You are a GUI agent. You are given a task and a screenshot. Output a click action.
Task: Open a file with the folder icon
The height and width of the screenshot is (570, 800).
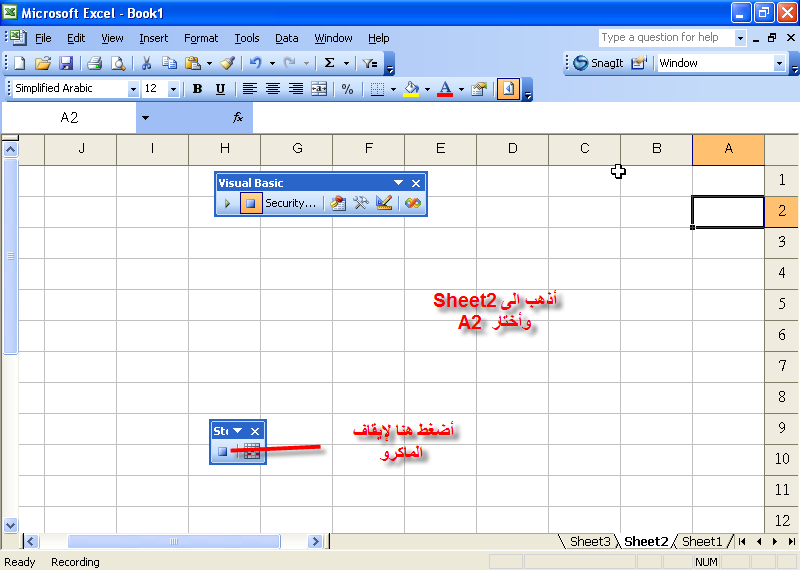(x=43, y=63)
